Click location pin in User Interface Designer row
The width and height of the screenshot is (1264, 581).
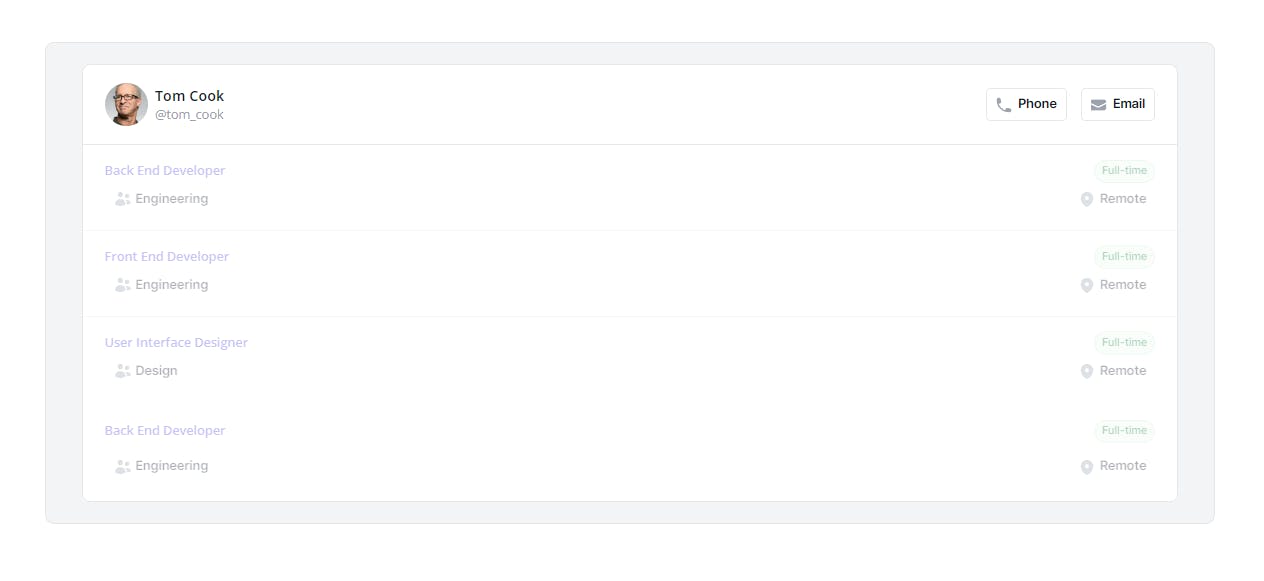point(1087,371)
